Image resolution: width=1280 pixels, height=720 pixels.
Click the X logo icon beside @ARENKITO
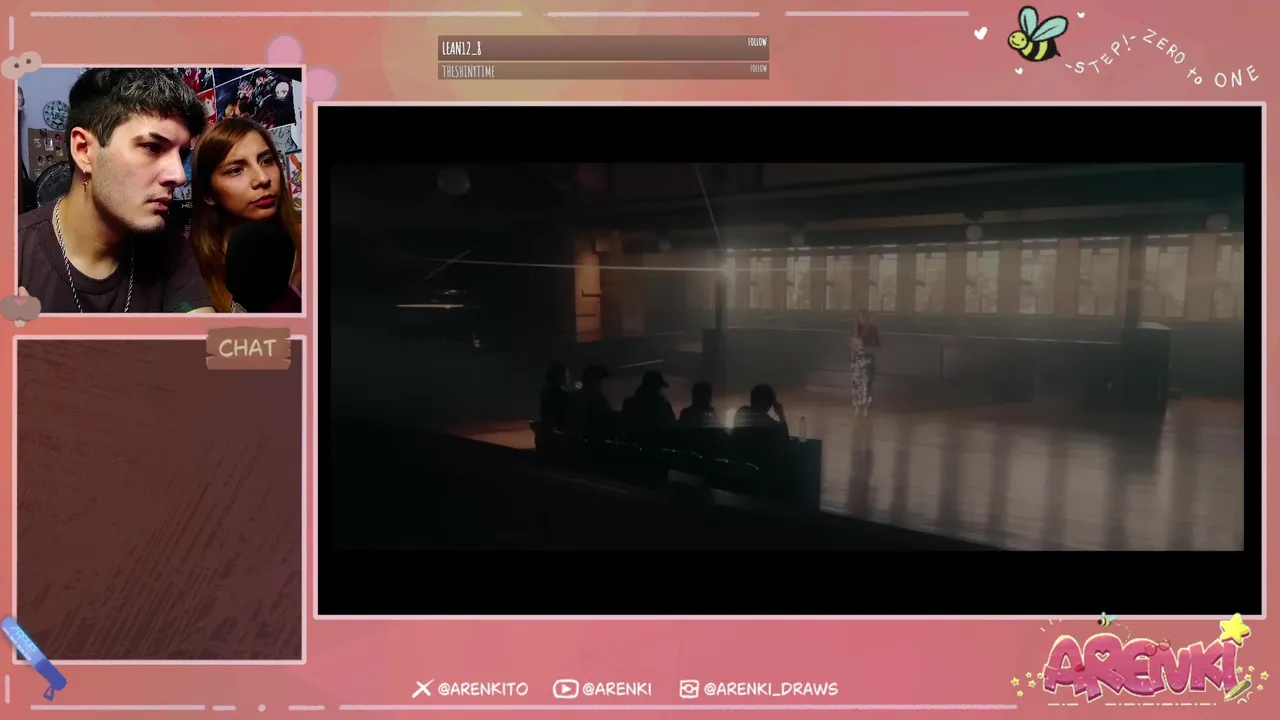[422, 688]
